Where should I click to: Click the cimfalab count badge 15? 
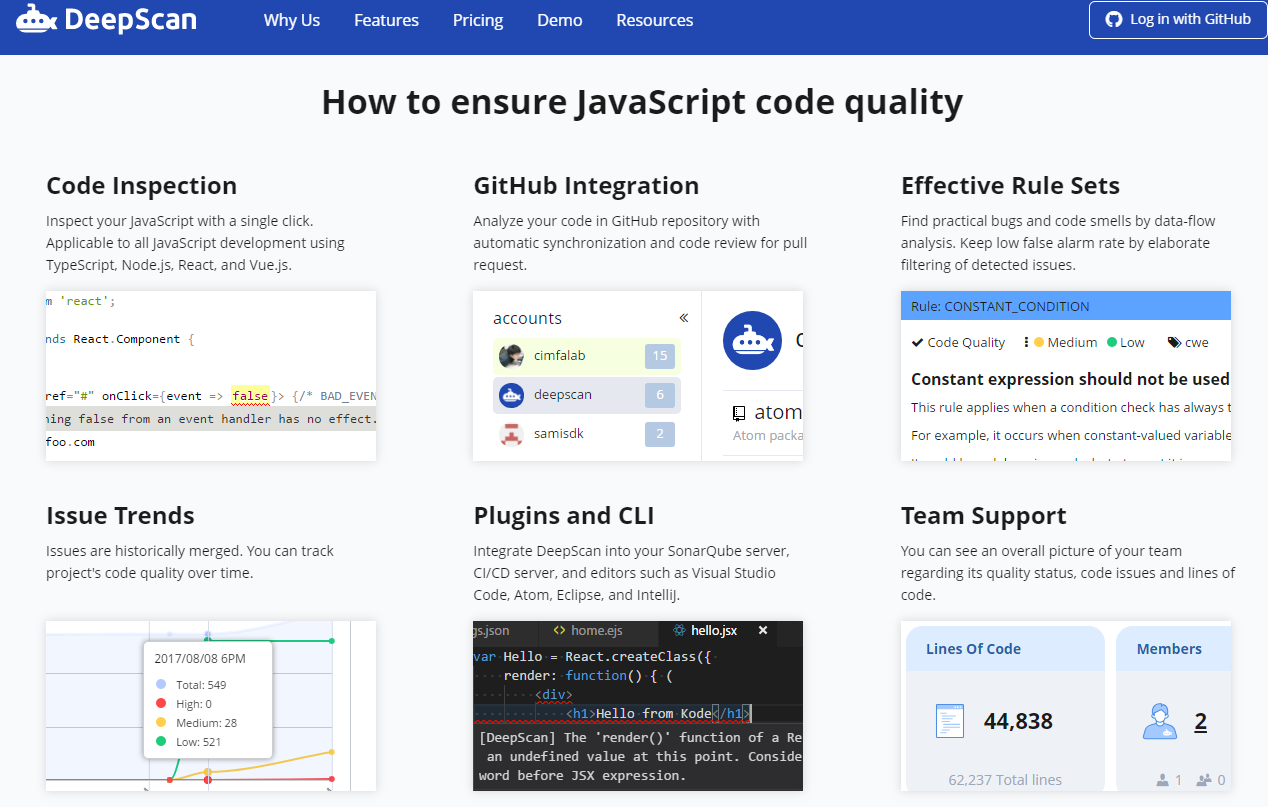(660, 355)
